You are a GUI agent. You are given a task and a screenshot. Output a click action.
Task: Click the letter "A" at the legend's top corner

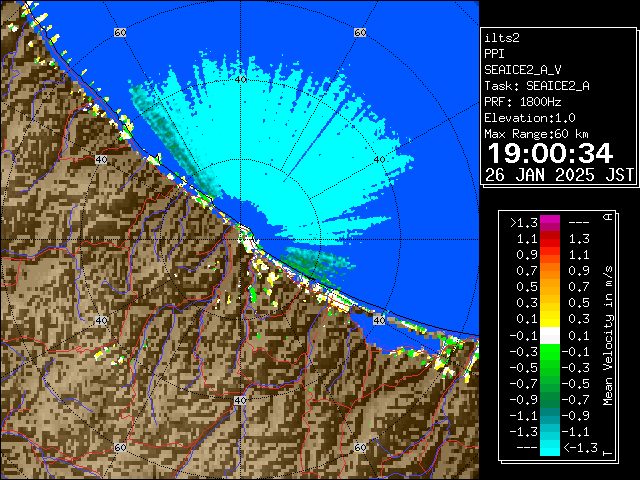coord(608,217)
